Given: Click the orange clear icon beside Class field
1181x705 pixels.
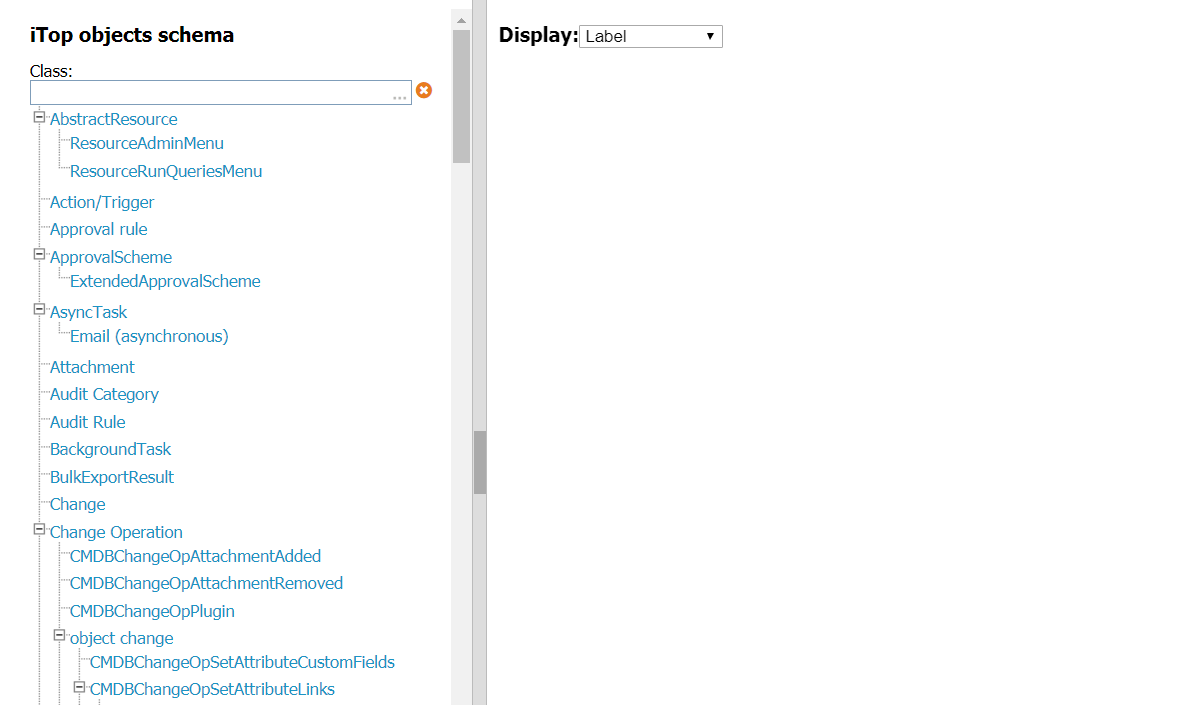Looking at the screenshot, I should coord(424,91).
